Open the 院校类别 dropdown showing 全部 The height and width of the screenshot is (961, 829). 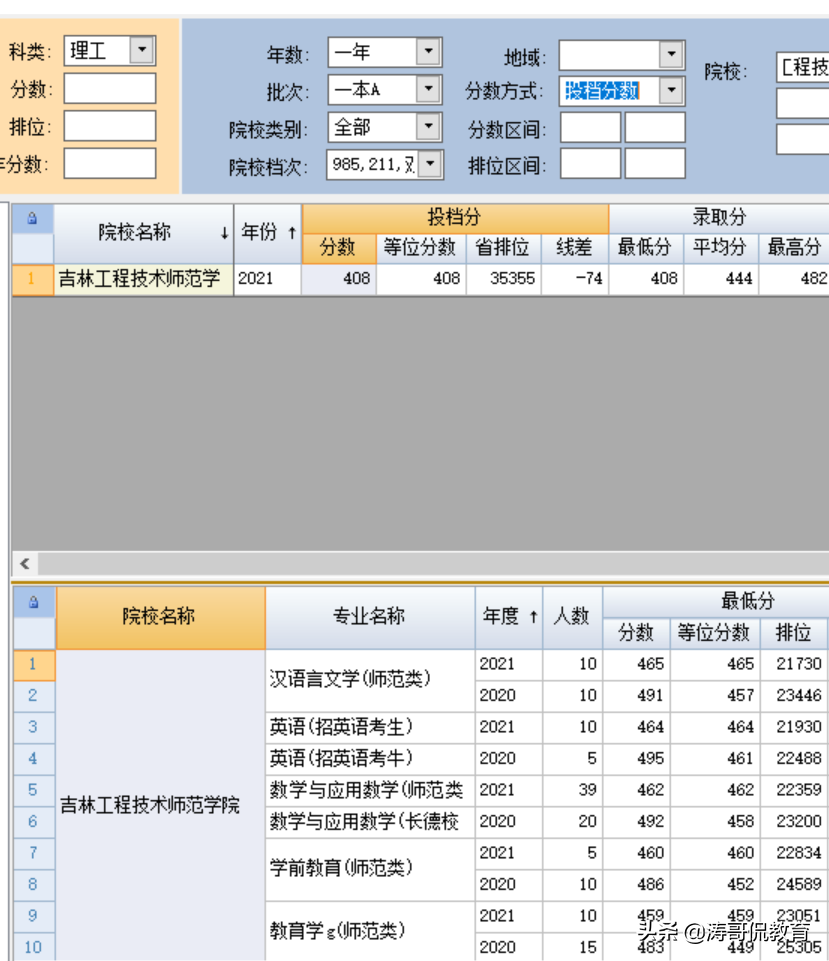click(427, 126)
